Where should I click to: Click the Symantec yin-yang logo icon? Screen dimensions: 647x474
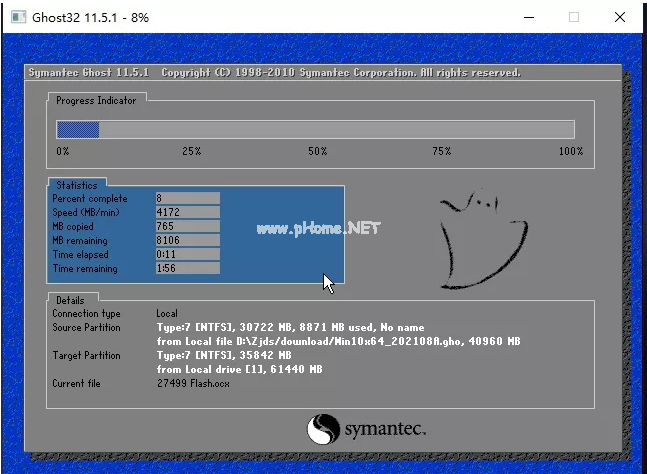point(323,429)
